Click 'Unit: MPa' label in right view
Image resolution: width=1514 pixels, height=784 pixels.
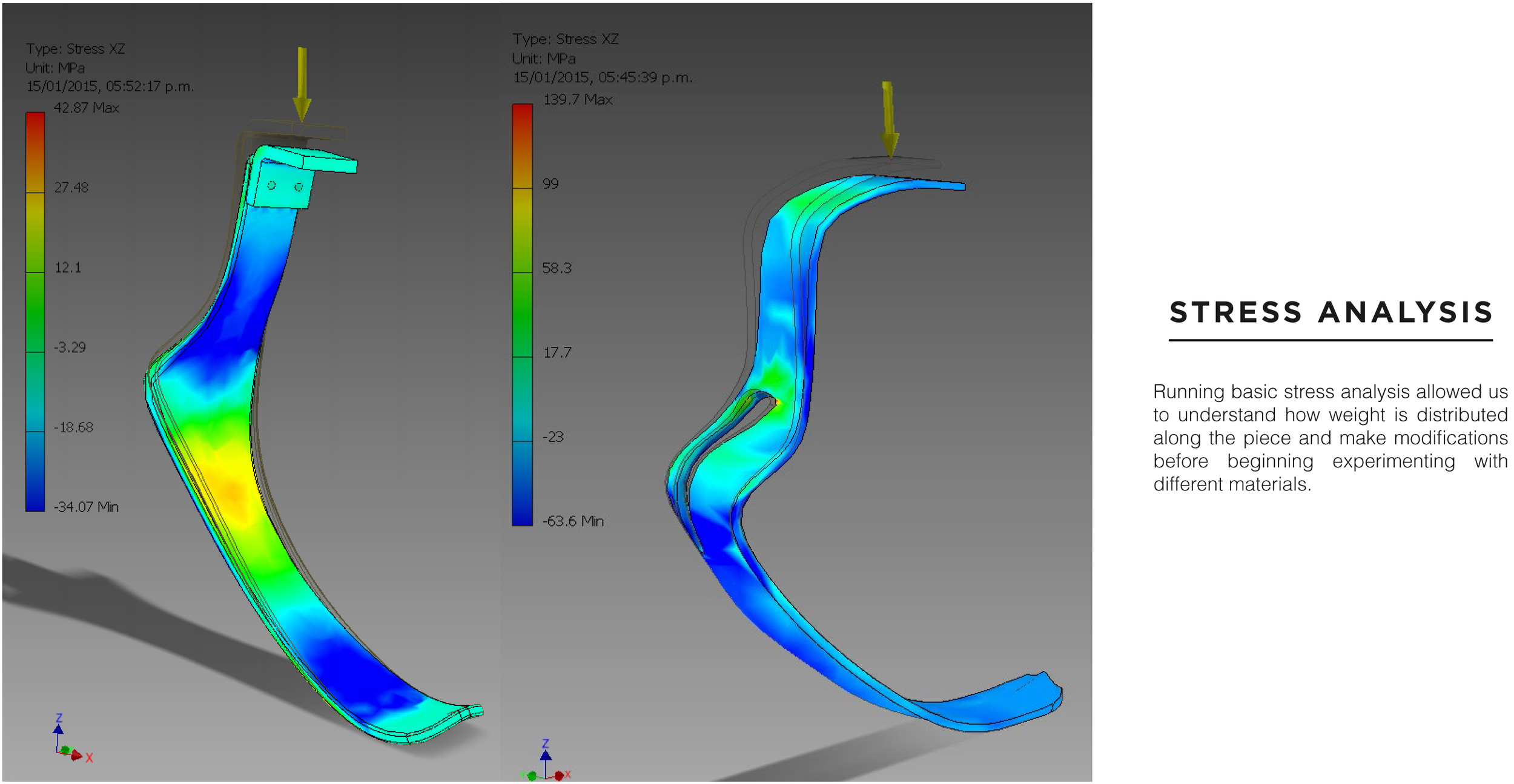tap(544, 59)
